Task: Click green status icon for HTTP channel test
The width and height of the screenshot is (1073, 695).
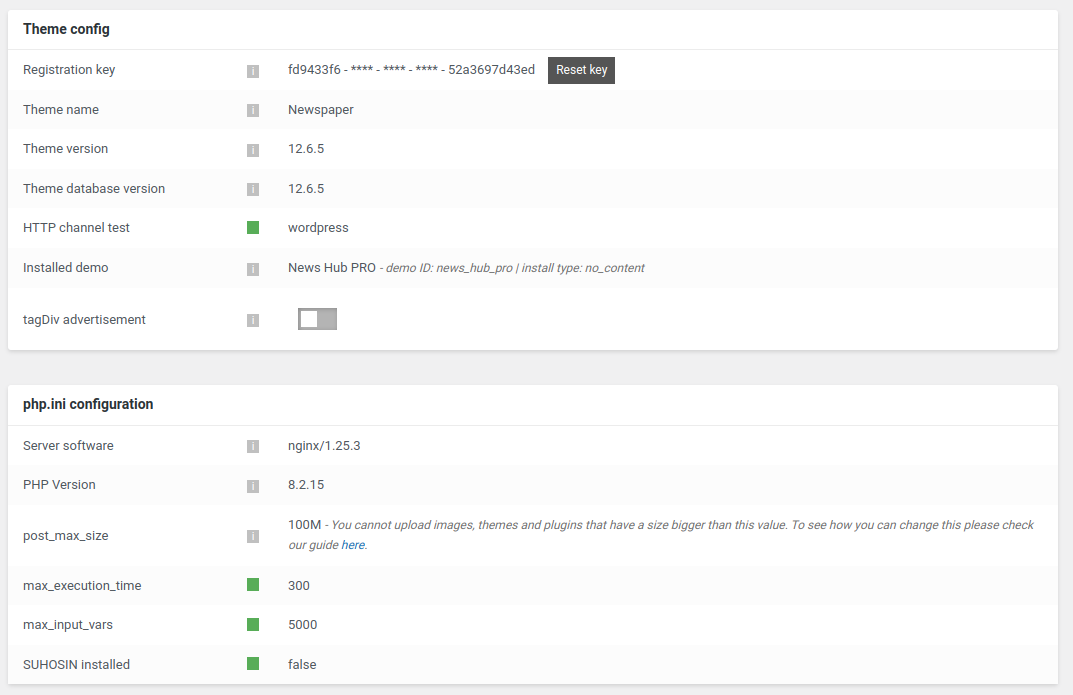Action: 253,228
